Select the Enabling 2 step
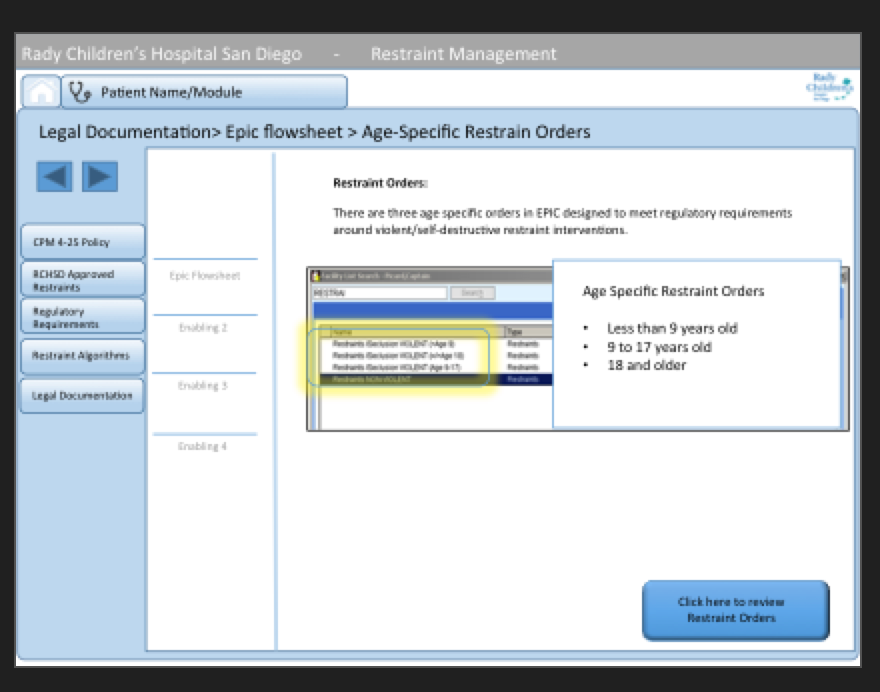This screenshot has width=880, height=692. click(203, 328)
